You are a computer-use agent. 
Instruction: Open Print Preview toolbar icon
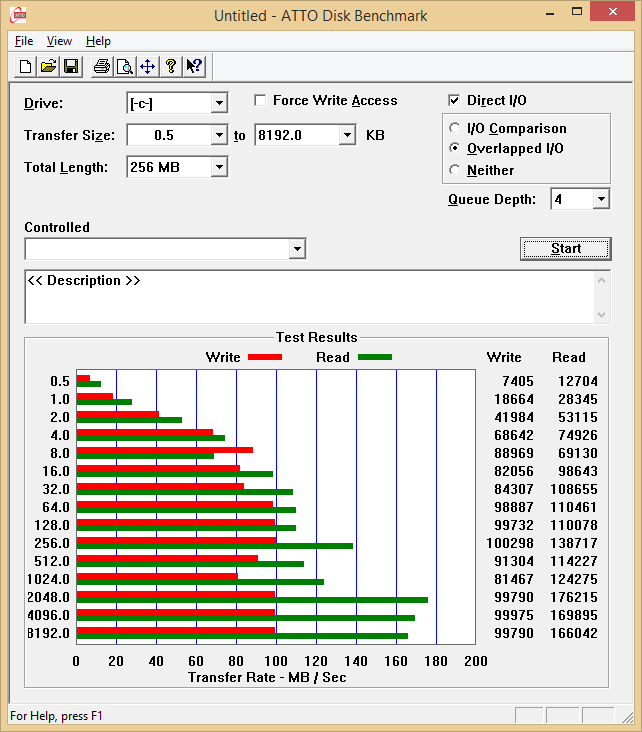click(x=125, y=66)
